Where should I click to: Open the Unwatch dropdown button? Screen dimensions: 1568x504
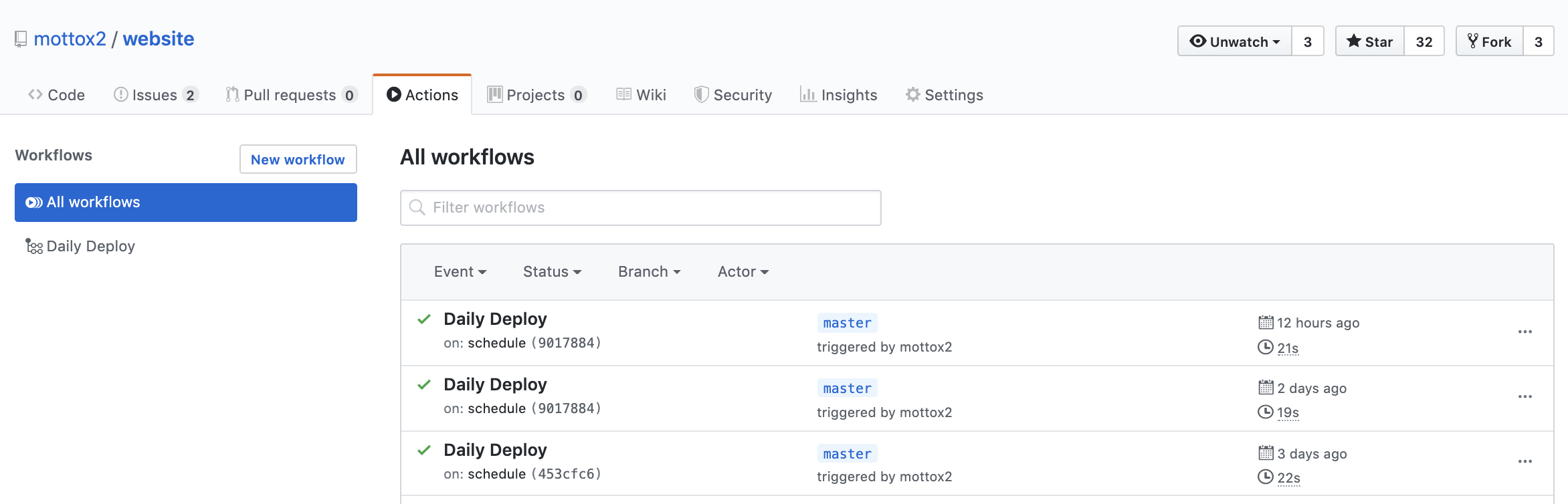(x=1235, y=41)
